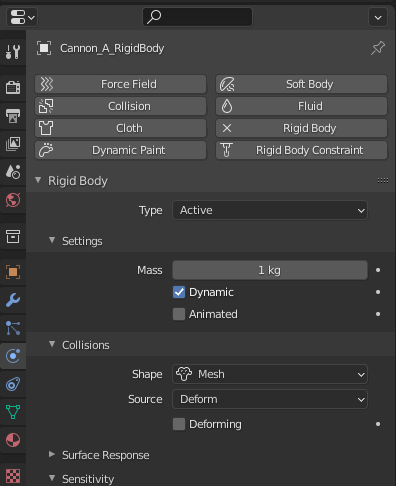Collapse the Rigid Body panel
Image resolution: width=396 pixels, height=486 pixels.
click(38, 180)
